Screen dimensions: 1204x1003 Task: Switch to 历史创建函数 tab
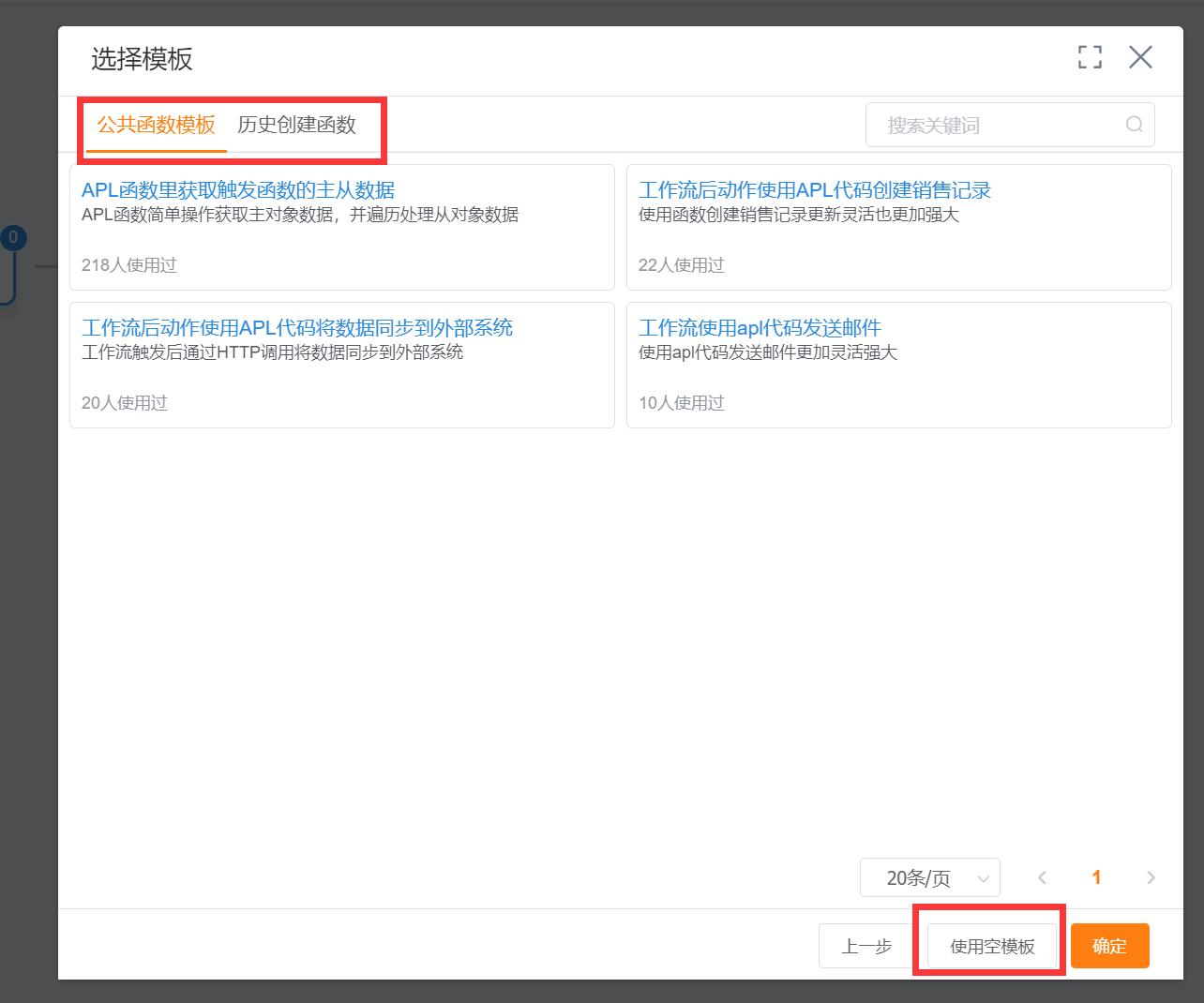(296, 125)
